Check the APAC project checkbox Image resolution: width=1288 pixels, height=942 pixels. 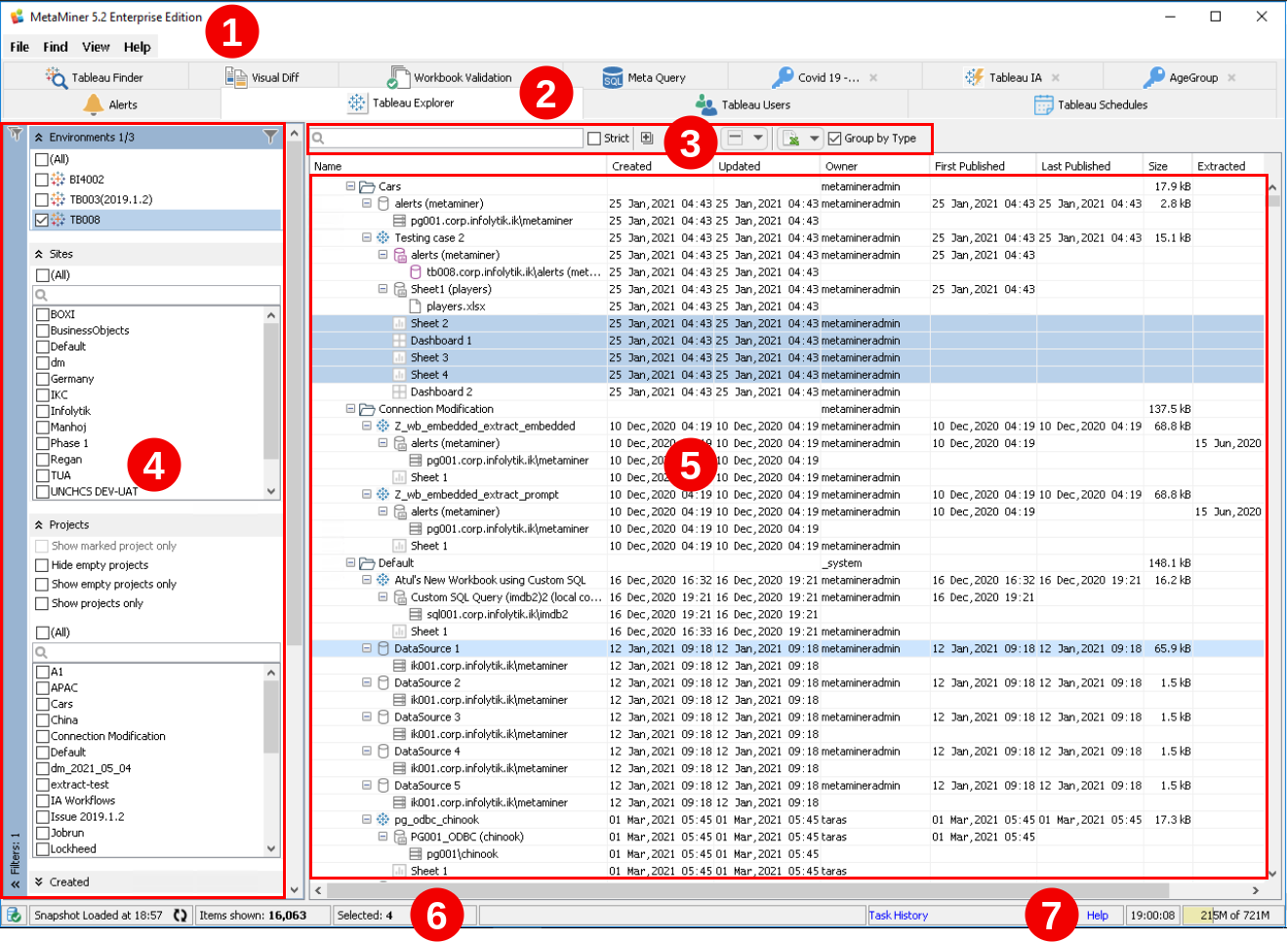click(x=42, y=688)
